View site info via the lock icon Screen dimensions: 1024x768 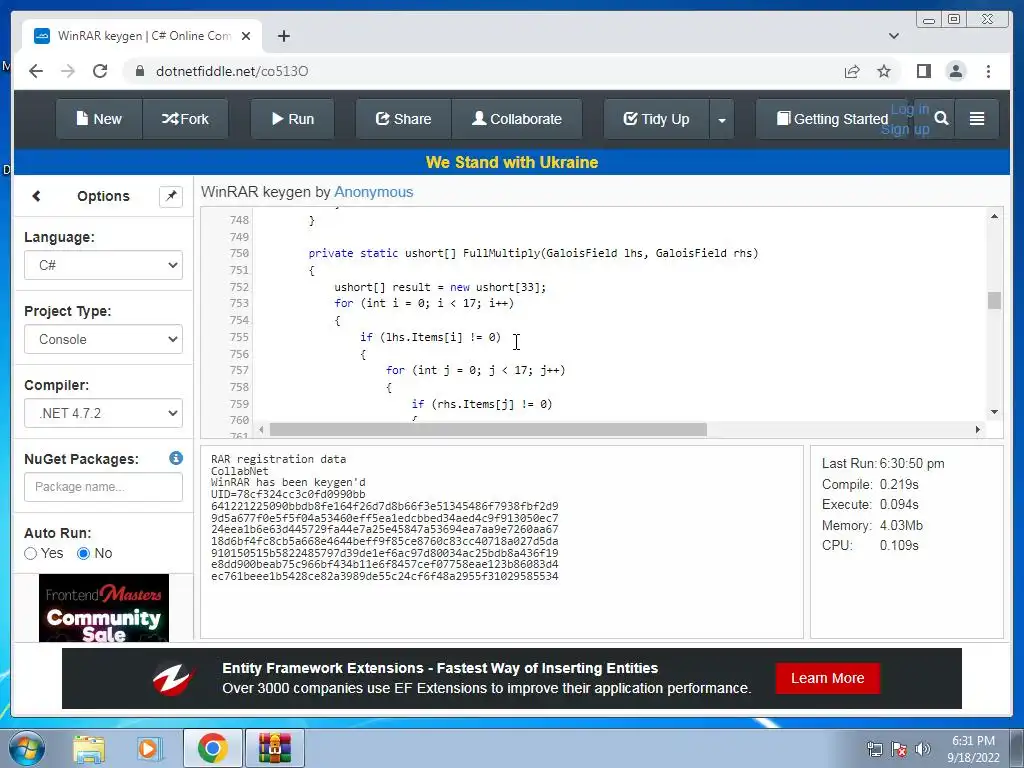(139, 71)
